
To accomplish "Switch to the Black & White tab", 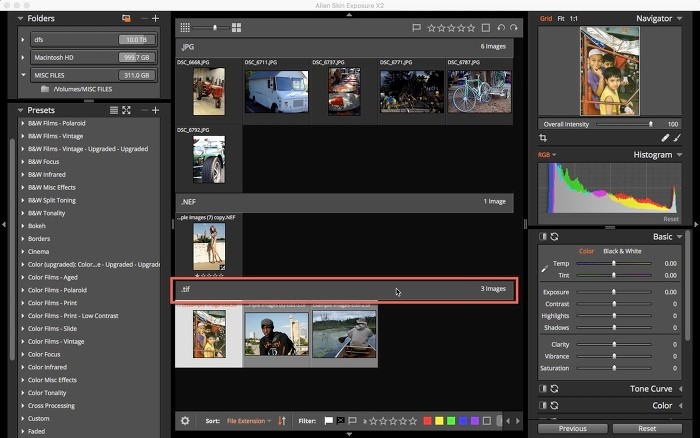I will pos(620,251).
